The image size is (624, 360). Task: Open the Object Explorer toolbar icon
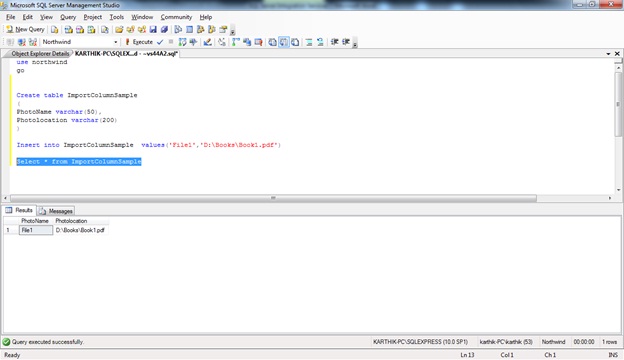click(x=201, y=29)
